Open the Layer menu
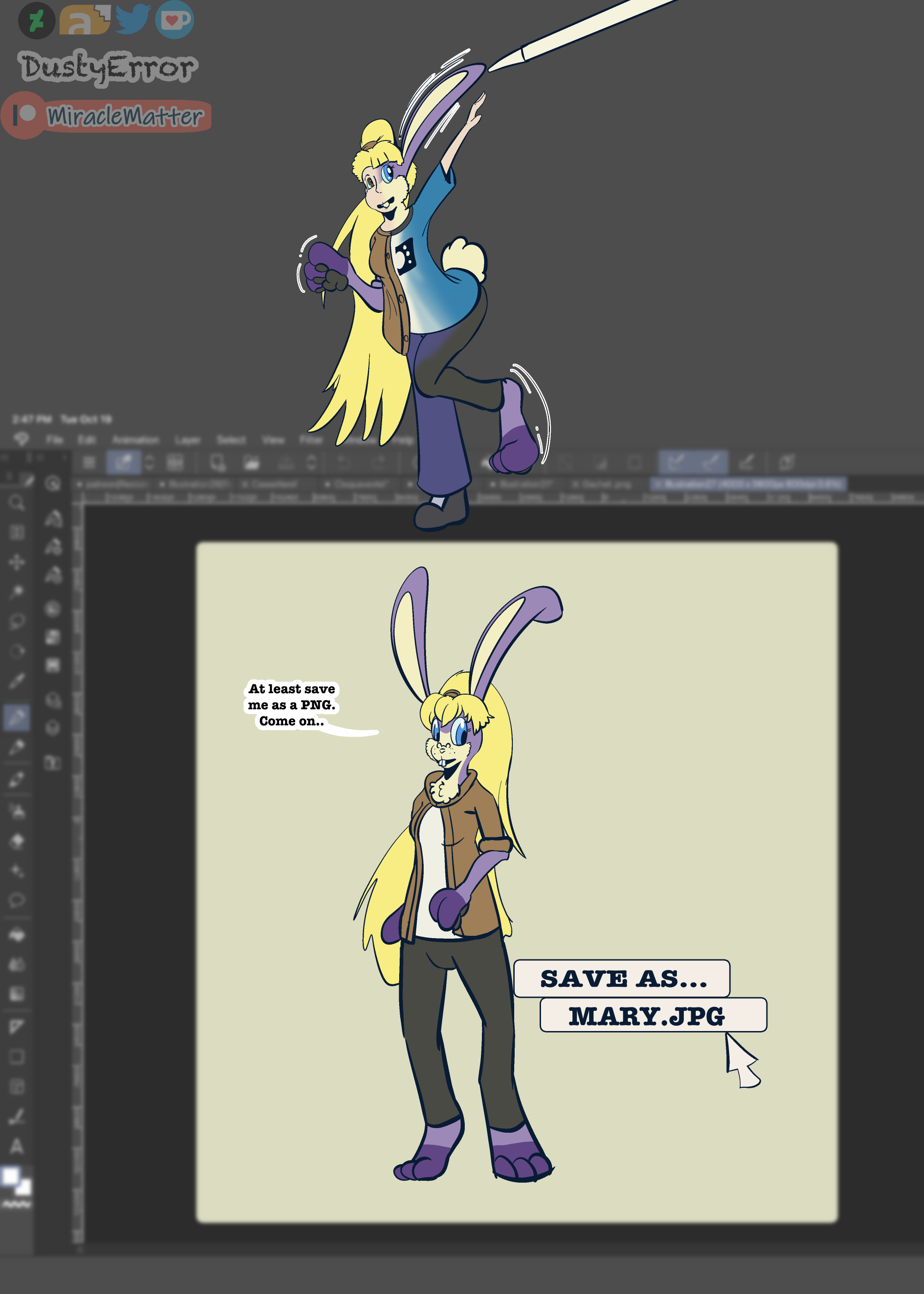This screenshot has width=924, height=1294. [x=187, y=440]
